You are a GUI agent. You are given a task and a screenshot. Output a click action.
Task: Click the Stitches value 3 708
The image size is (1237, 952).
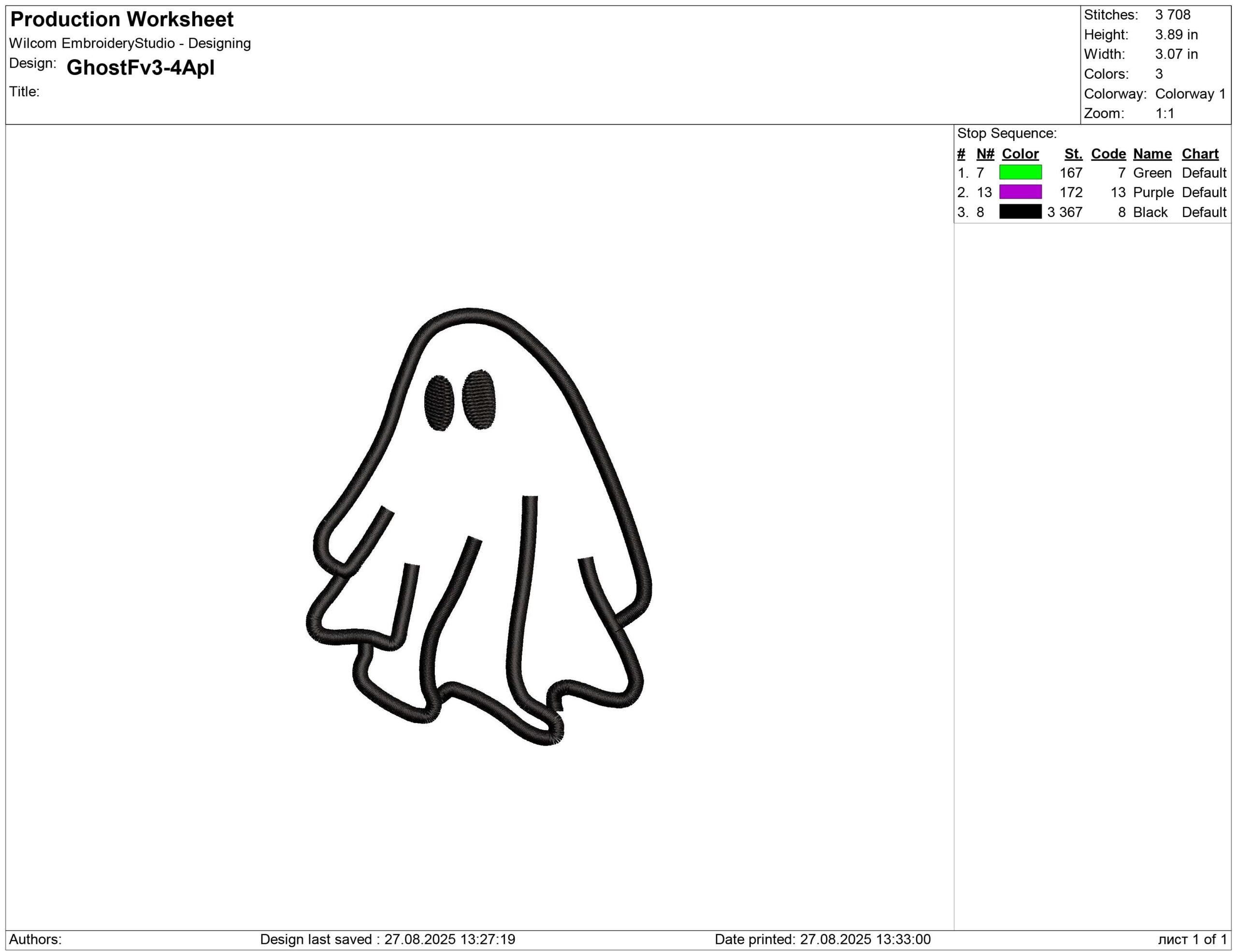pos(1172,14)
